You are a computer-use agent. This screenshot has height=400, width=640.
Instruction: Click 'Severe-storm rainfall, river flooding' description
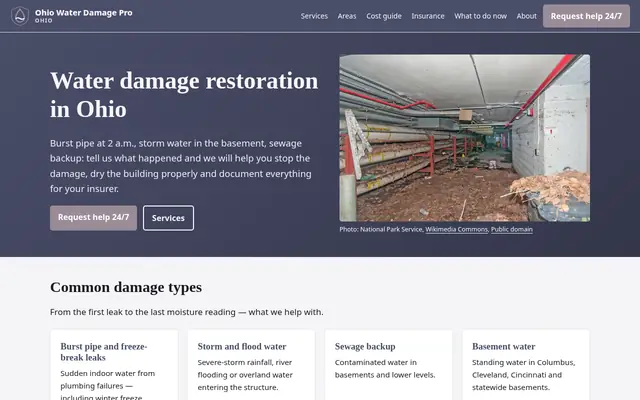tap(245, 375)
